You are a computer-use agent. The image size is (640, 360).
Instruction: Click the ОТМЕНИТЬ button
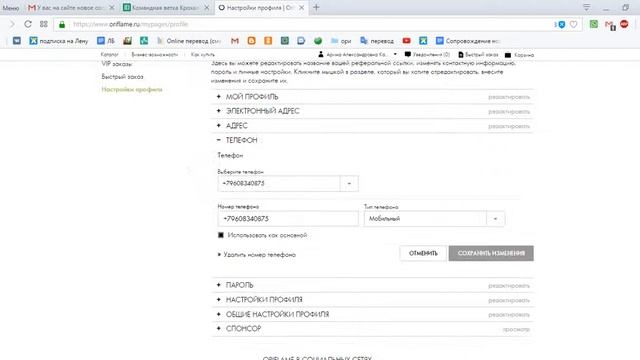point(423,253)
